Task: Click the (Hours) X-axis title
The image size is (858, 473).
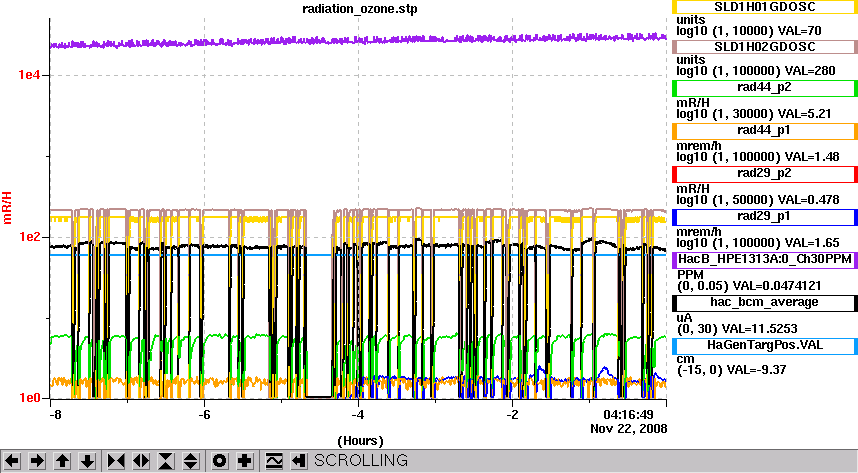Action: (x=361, y=441)
